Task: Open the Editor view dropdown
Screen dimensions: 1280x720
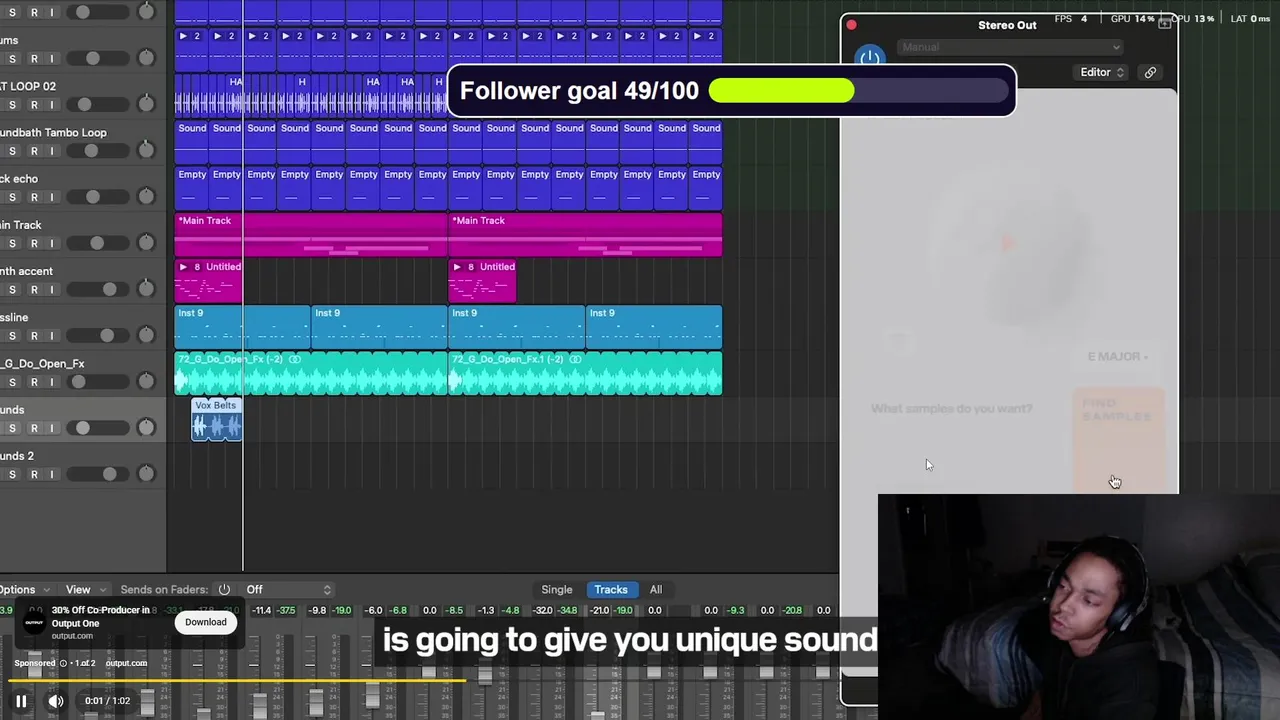Action: 1102,72
